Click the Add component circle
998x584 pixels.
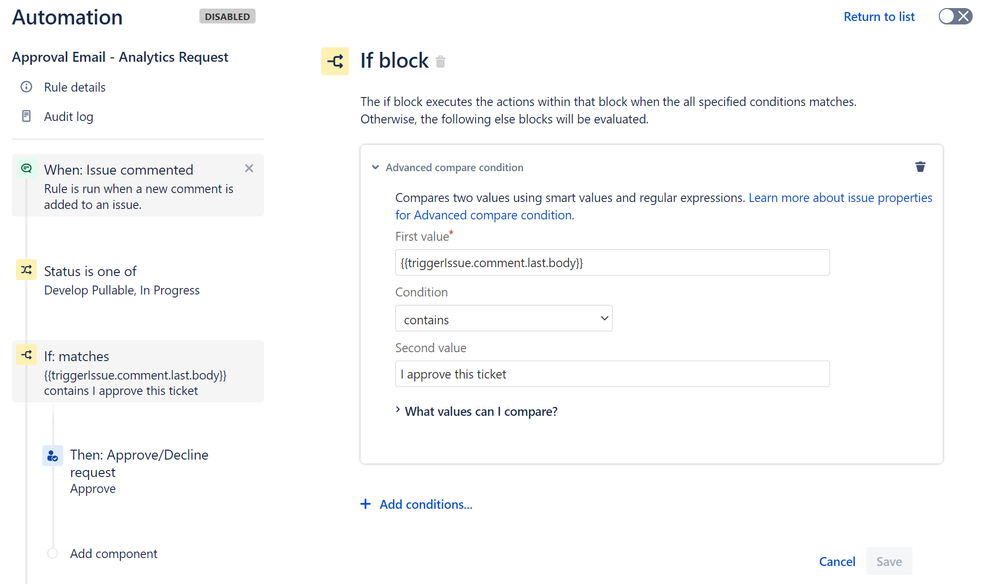(x=52, y=553)
